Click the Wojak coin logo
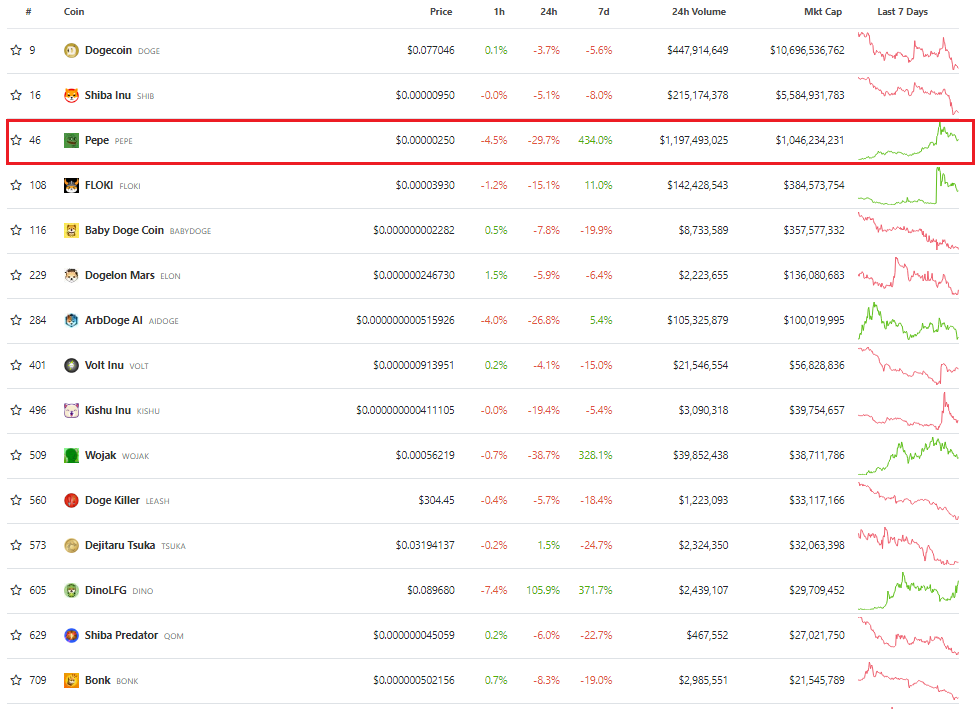 point(72,455)
